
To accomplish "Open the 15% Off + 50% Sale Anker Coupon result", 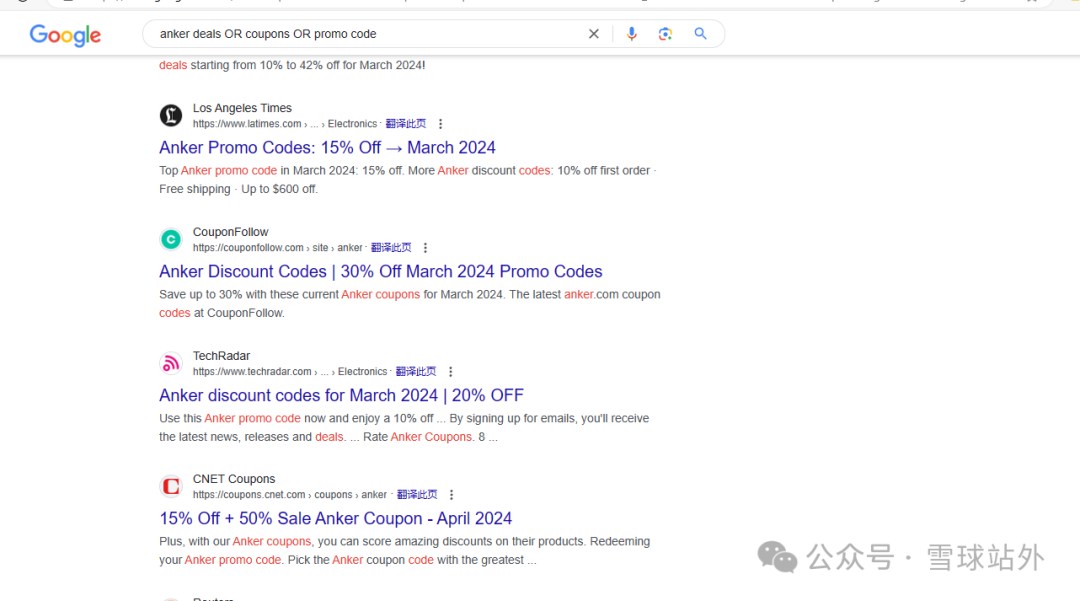I will pos(335,518).
